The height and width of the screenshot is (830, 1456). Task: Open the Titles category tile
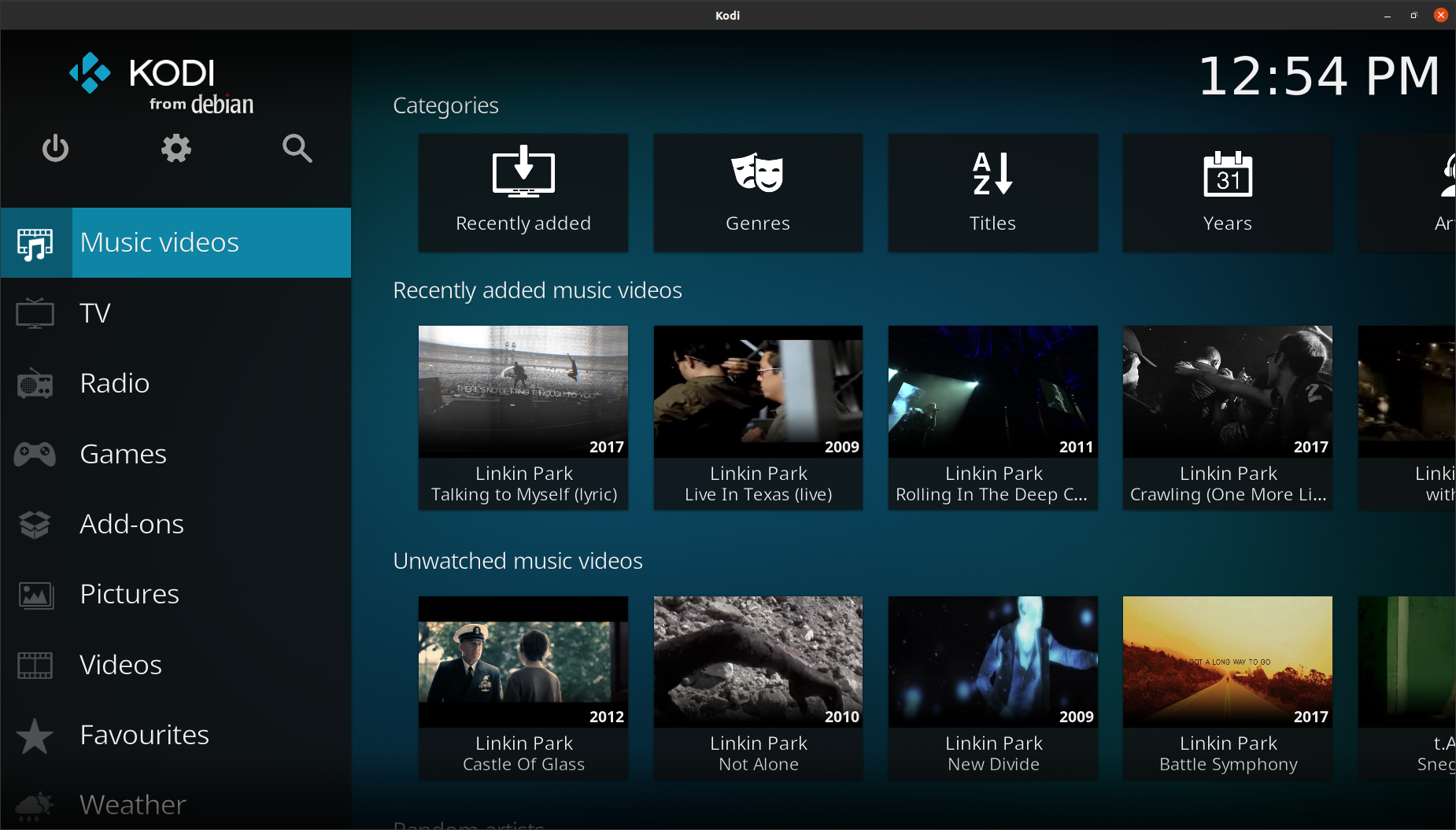(992, 193)
